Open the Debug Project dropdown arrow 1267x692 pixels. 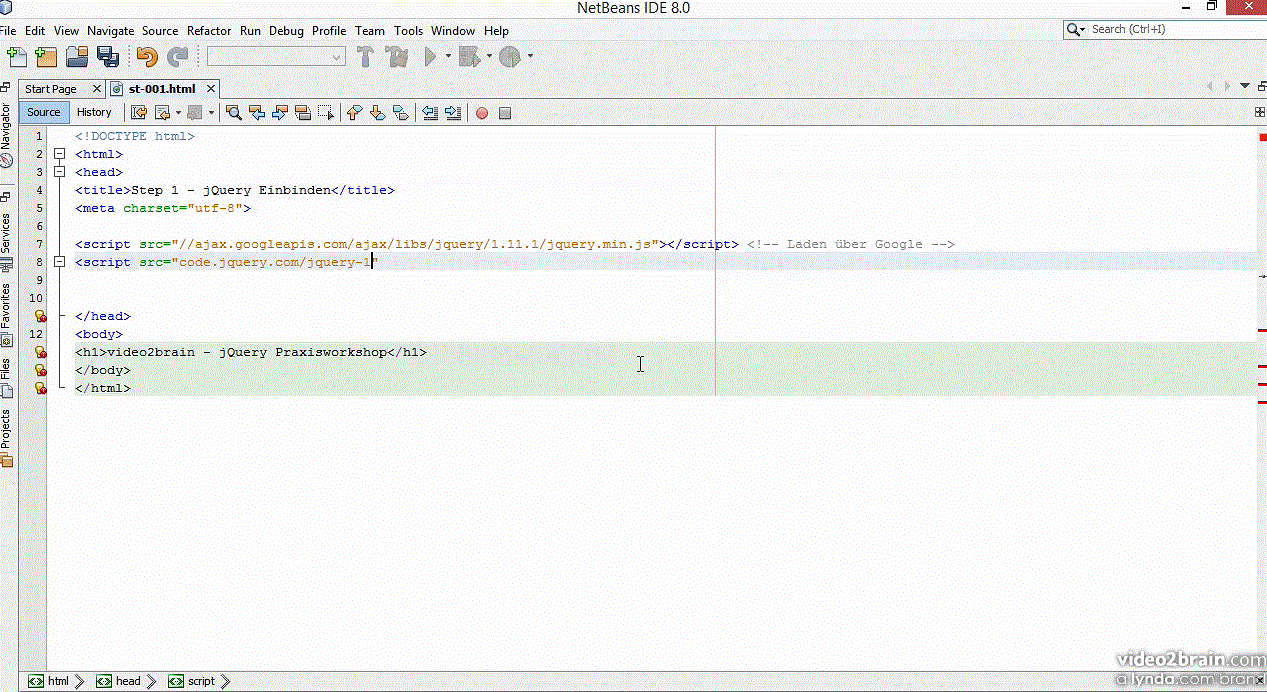click(x=489, y=57)
